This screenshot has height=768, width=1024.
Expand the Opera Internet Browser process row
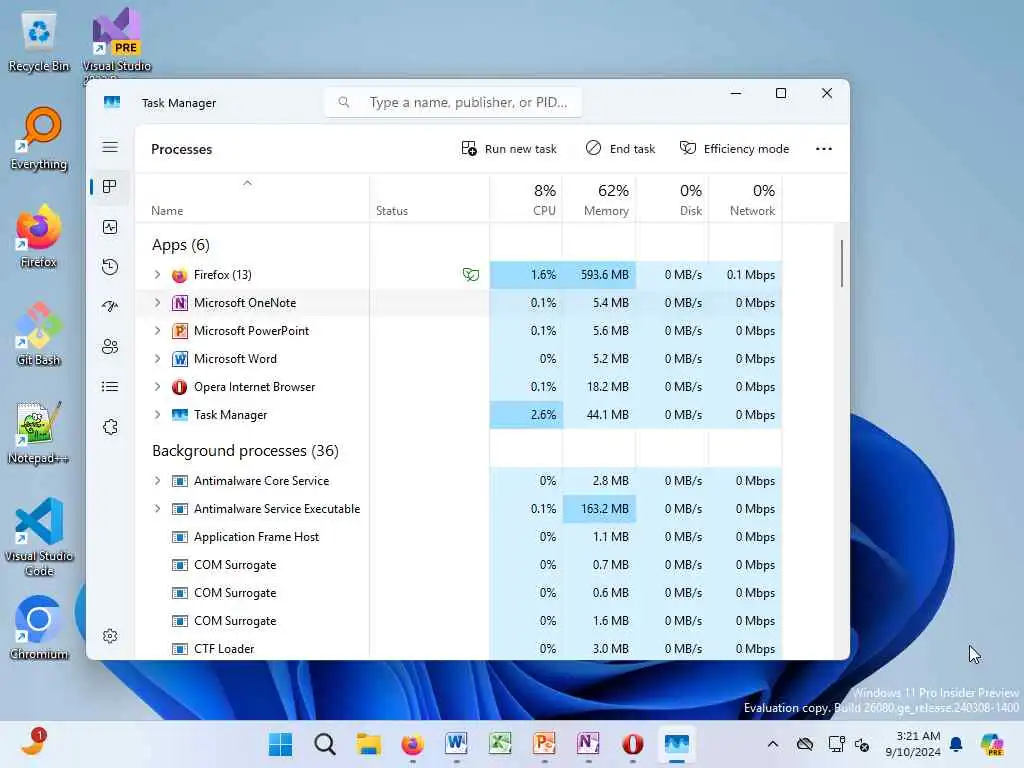coord(157,387)
